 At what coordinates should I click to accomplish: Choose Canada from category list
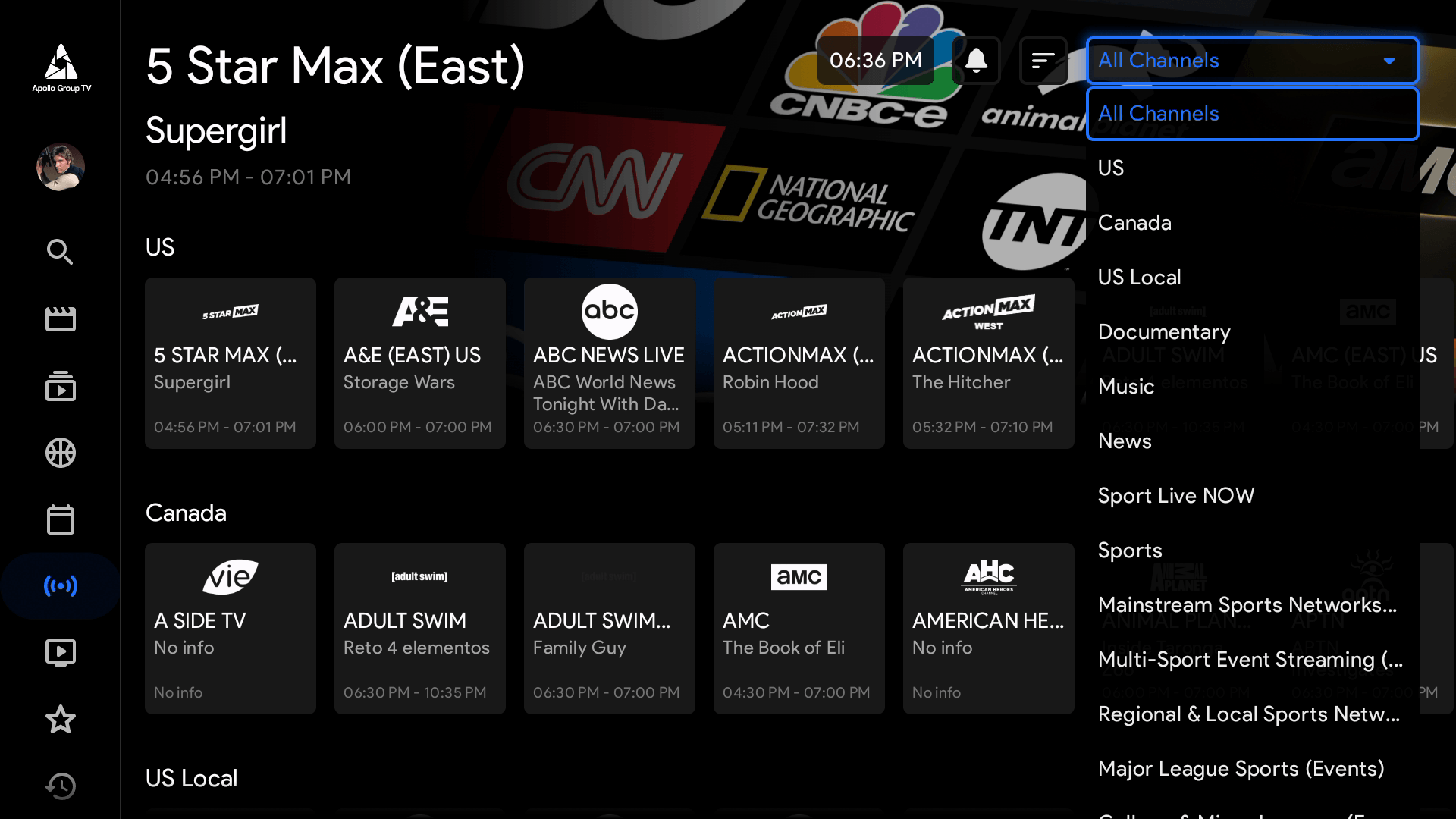tap(1253, 223)
